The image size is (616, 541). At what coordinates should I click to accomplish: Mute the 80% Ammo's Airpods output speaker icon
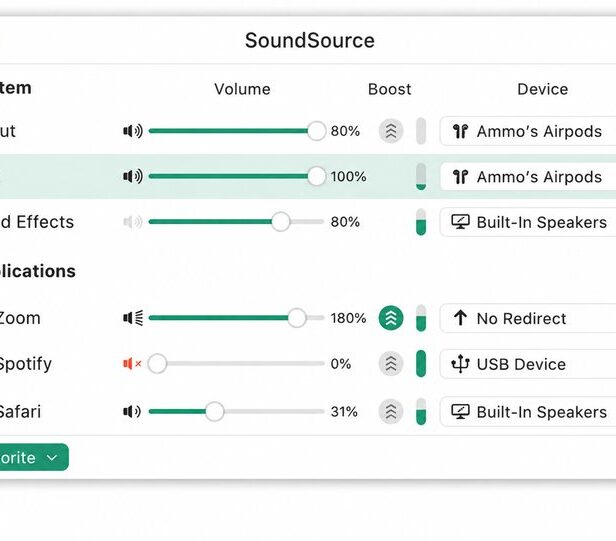click(x=133, y=131)
